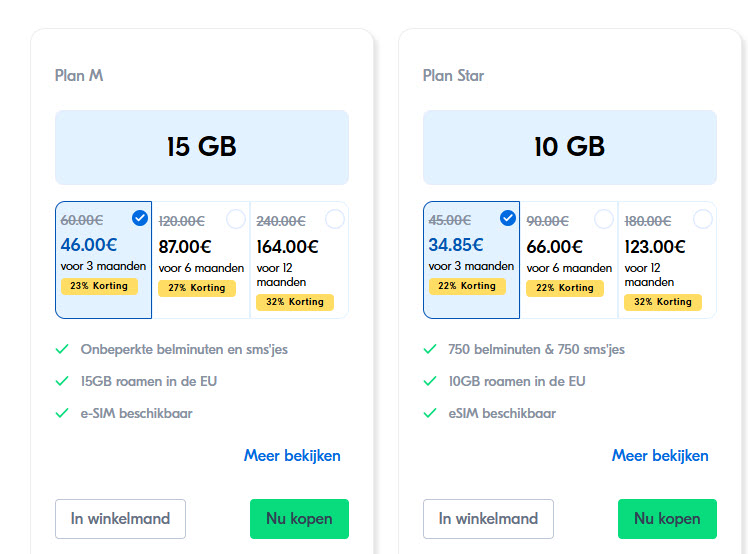The width and height of the screenshot is (748, 554).
Task: Click checkmark icon beside 'e-SIM beschikbaar'
Action: (x=62, y=413)
